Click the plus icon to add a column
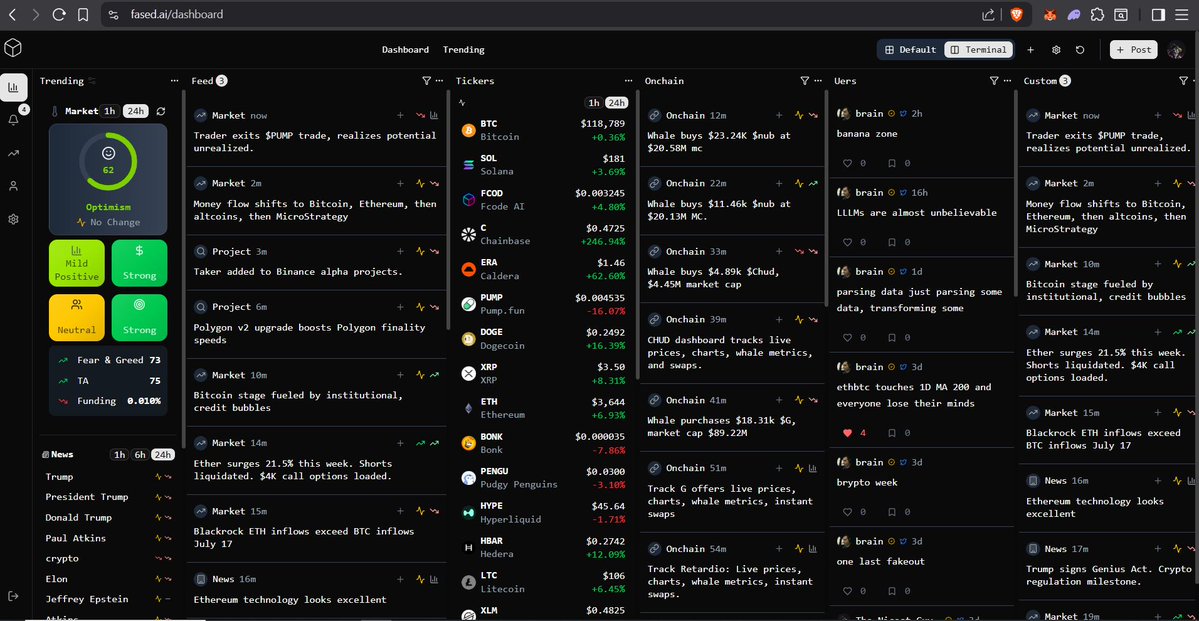The width and height of the screenshot is (1199, 621). (x=1030, y=50)
